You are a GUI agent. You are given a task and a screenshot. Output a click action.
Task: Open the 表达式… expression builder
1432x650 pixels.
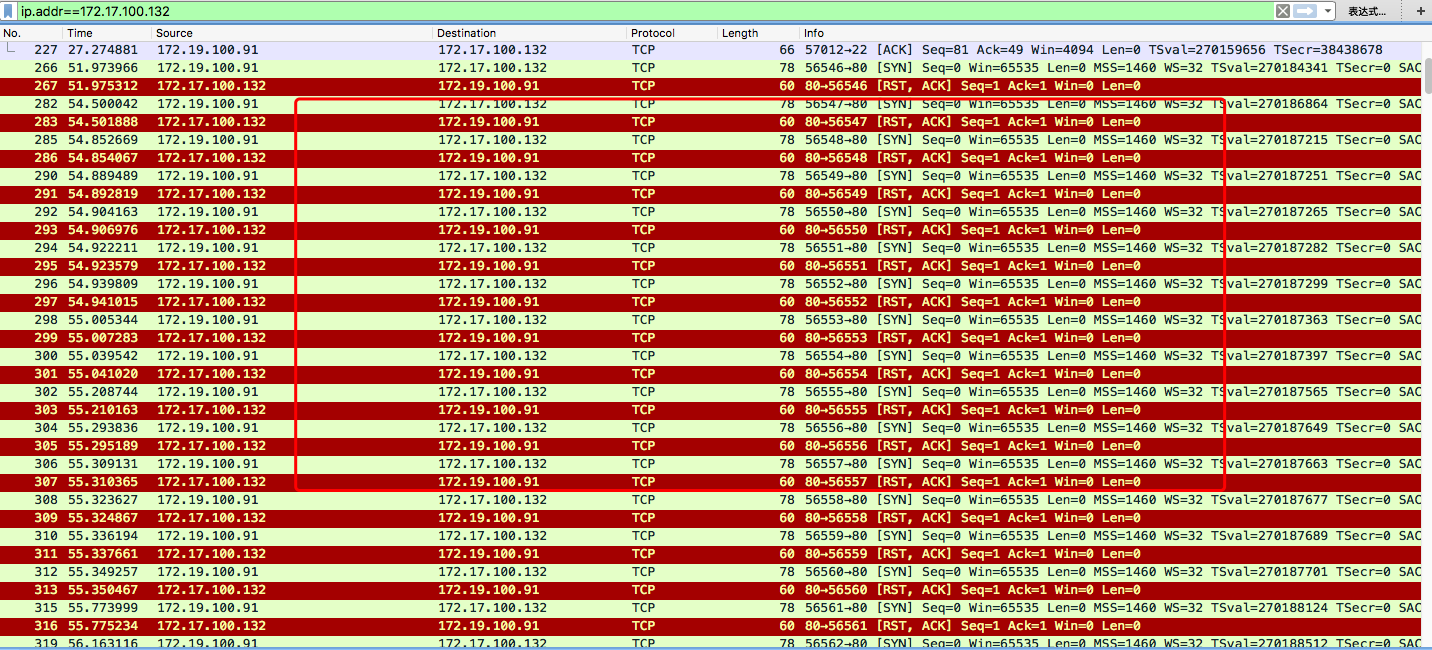coord(1367,11)
